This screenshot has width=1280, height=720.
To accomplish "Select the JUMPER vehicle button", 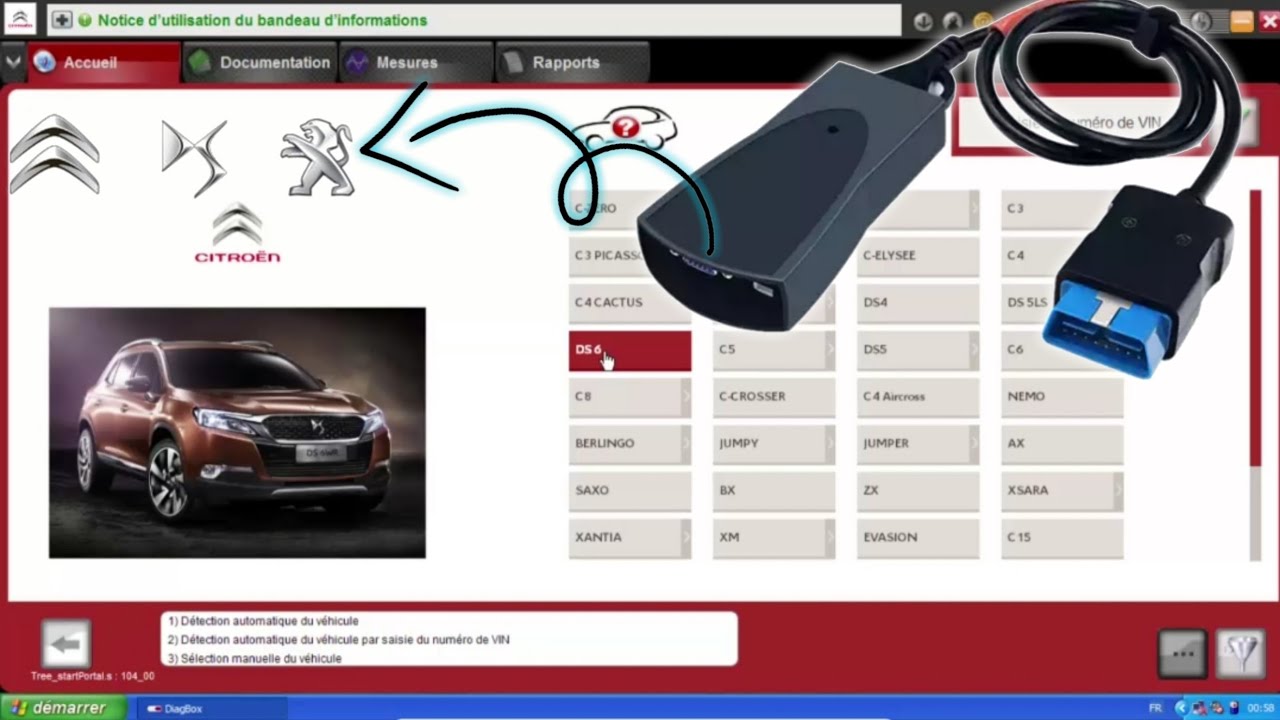I will coord(918,444).
